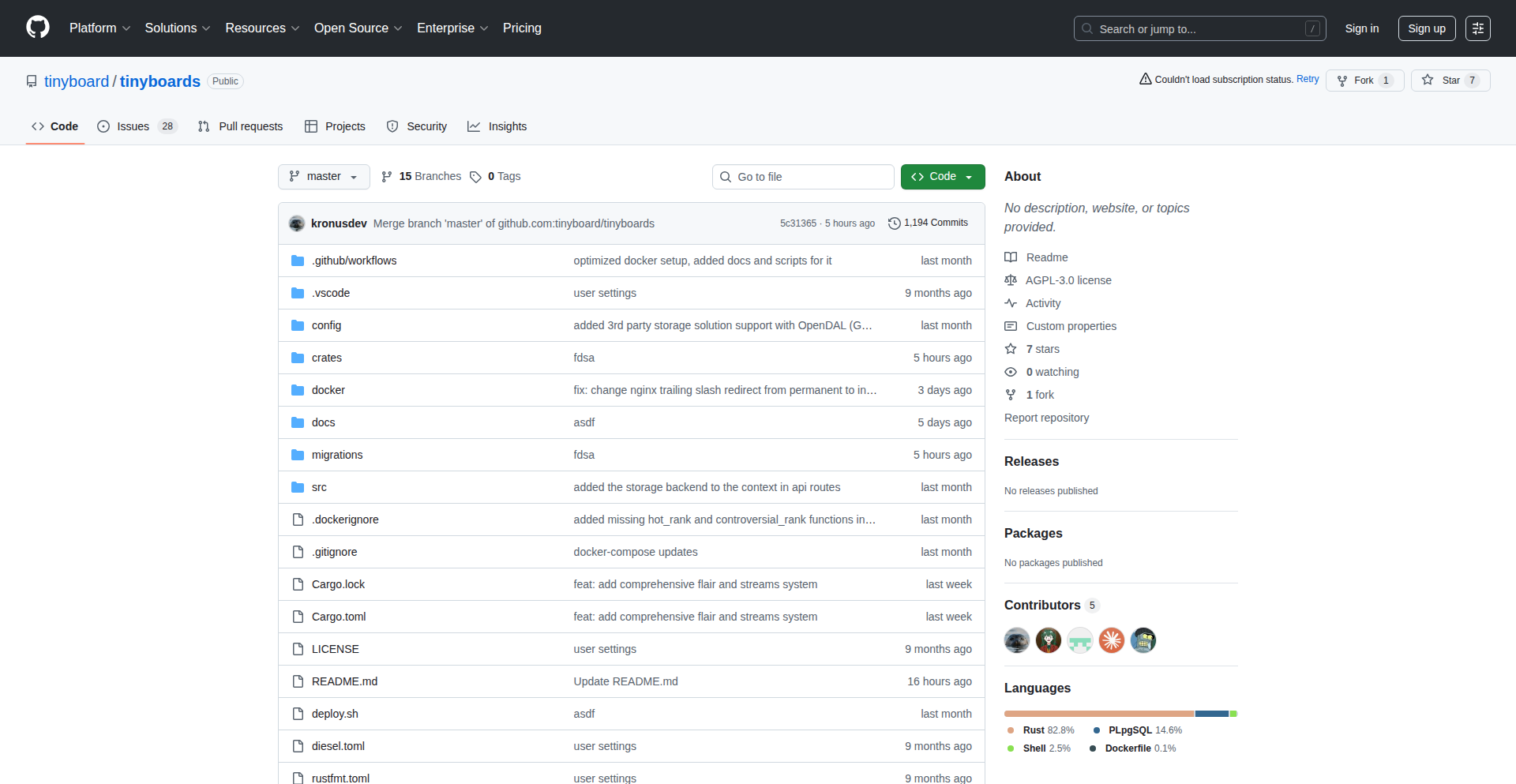The image size is (1516, 784).
Task: Click the crates folder icon
Action: click(x=298, y=358)
